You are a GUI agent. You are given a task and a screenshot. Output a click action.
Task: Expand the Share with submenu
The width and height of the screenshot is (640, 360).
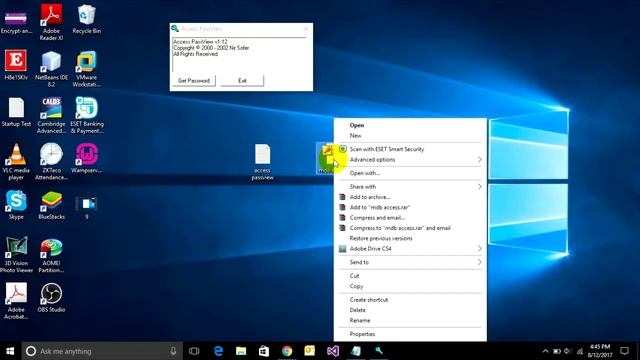pyautogui.click(x=410, y=187)
